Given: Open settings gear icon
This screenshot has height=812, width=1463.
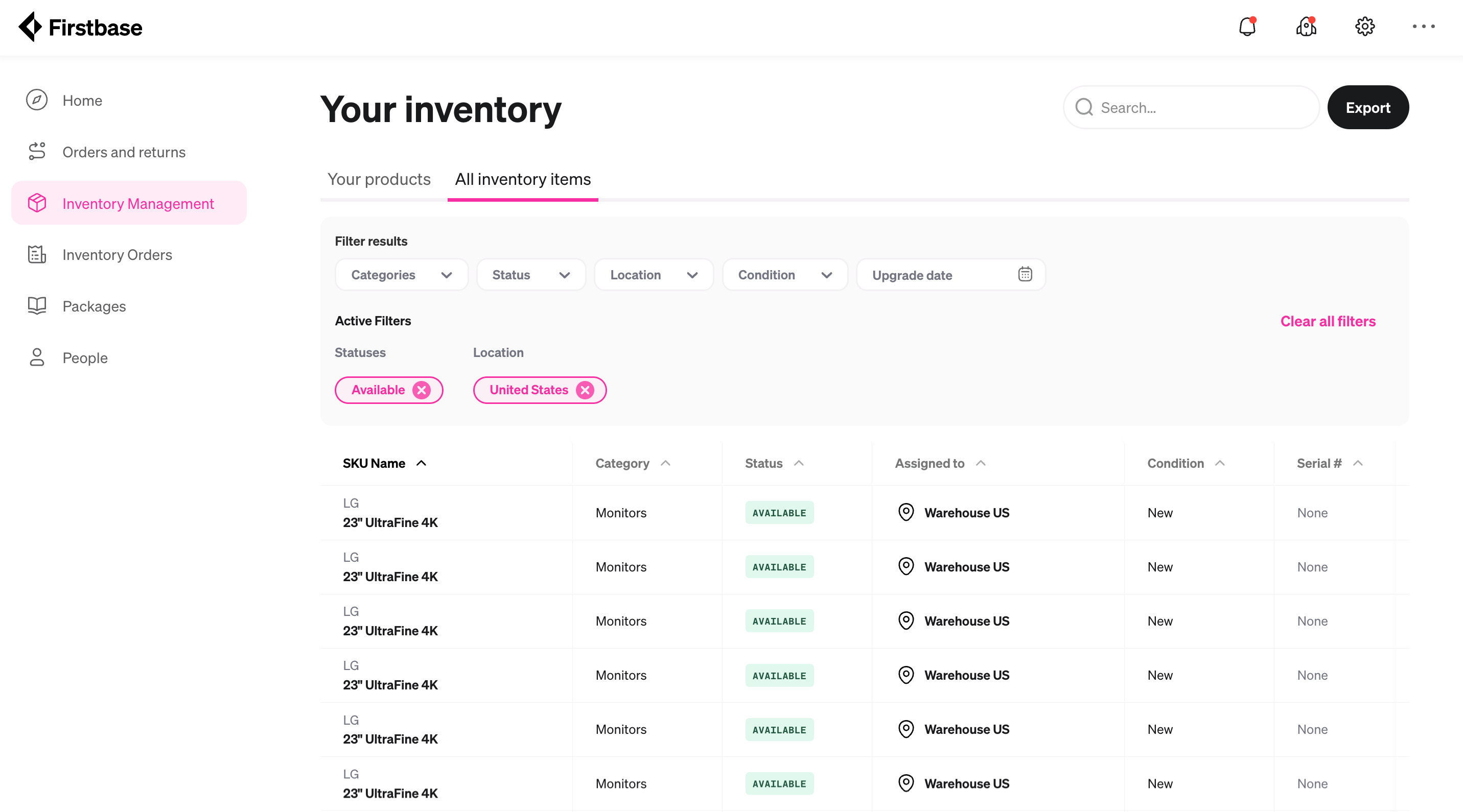Looking at the screenshot, I should 1365,26.
